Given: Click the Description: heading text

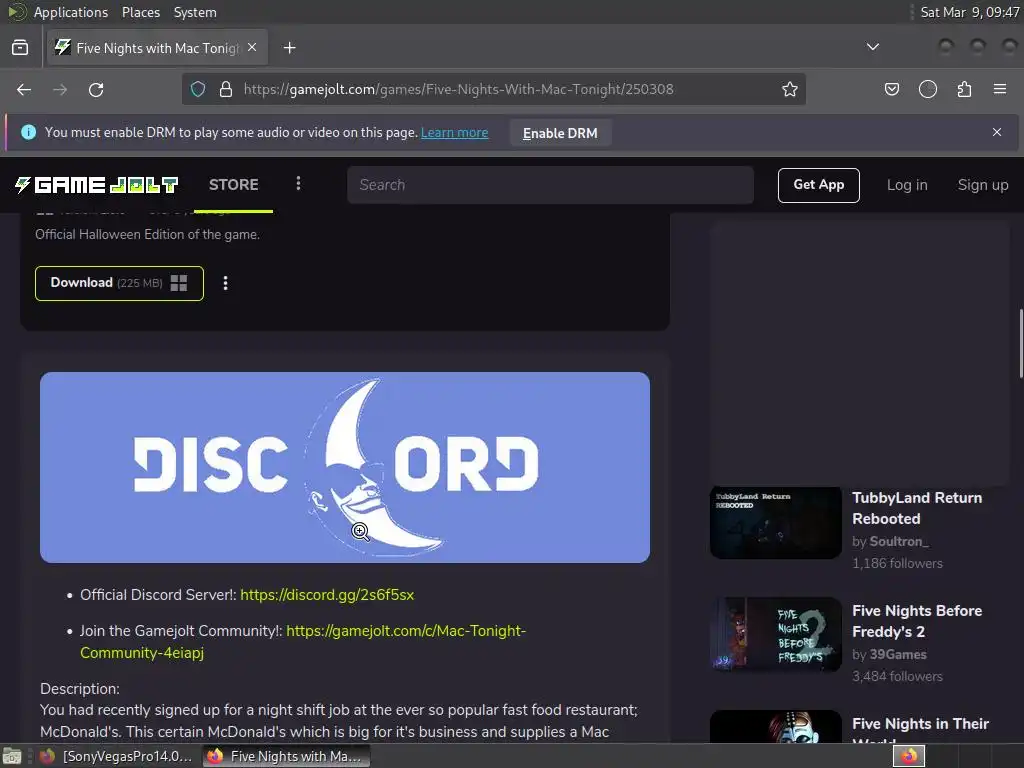Looking at the screenshot, I should (x=80, y=688).
